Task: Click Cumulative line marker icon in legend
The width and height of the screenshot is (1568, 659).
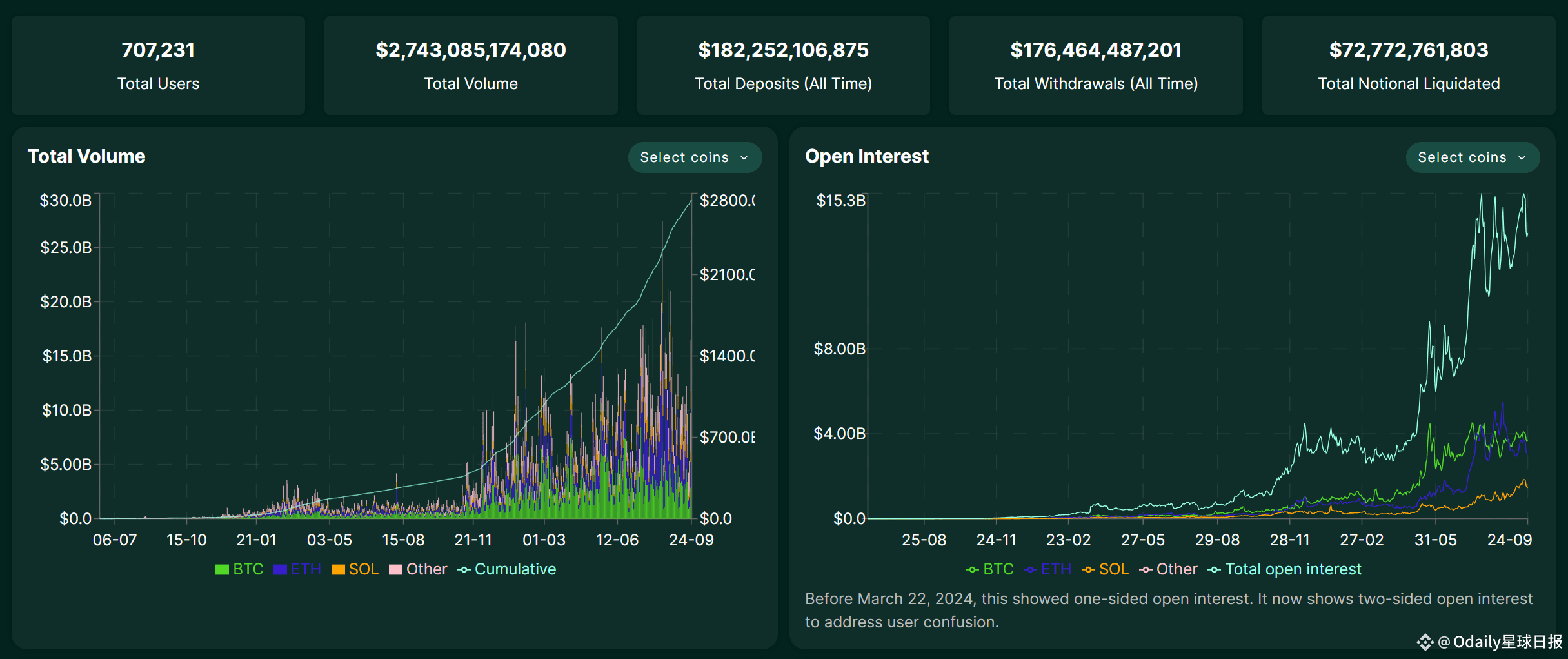Action: click(464, 569)
